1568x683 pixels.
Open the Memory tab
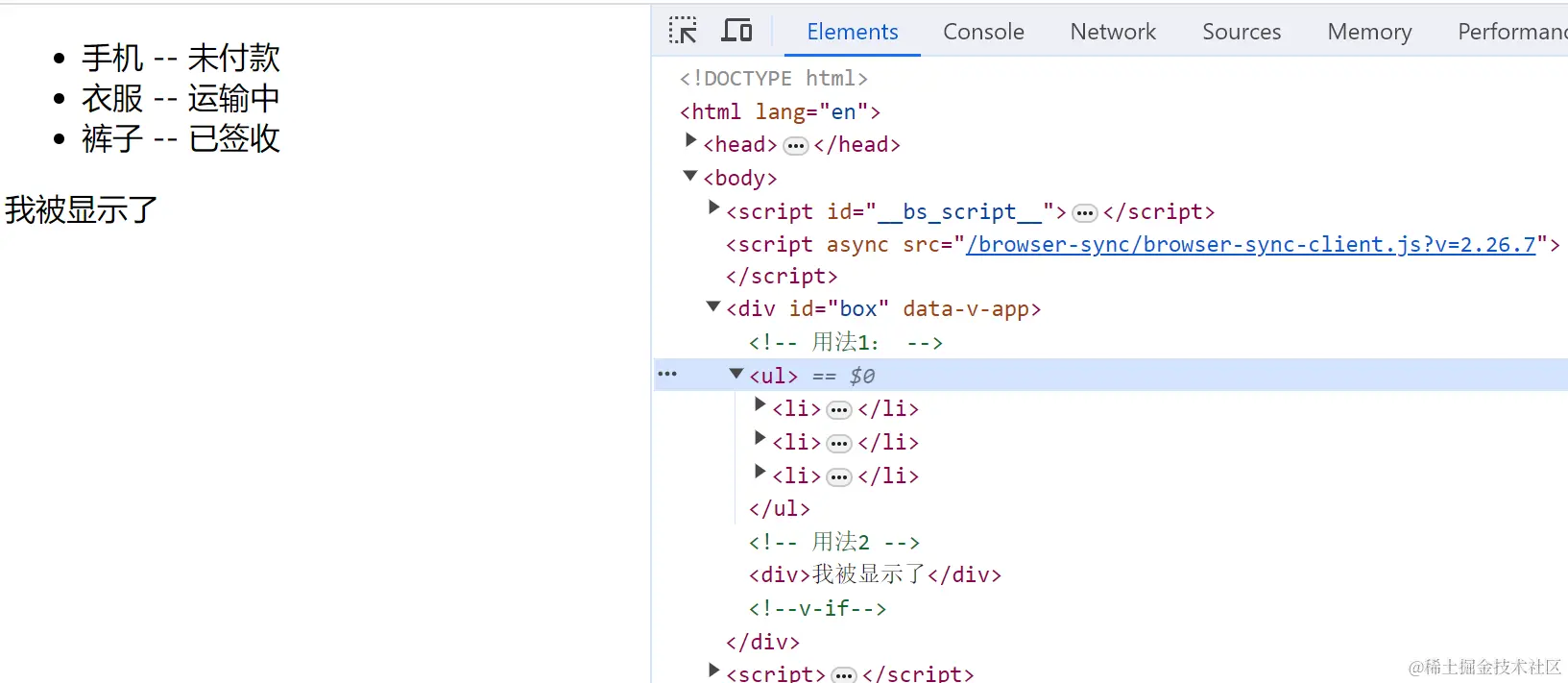point(1369,32)
